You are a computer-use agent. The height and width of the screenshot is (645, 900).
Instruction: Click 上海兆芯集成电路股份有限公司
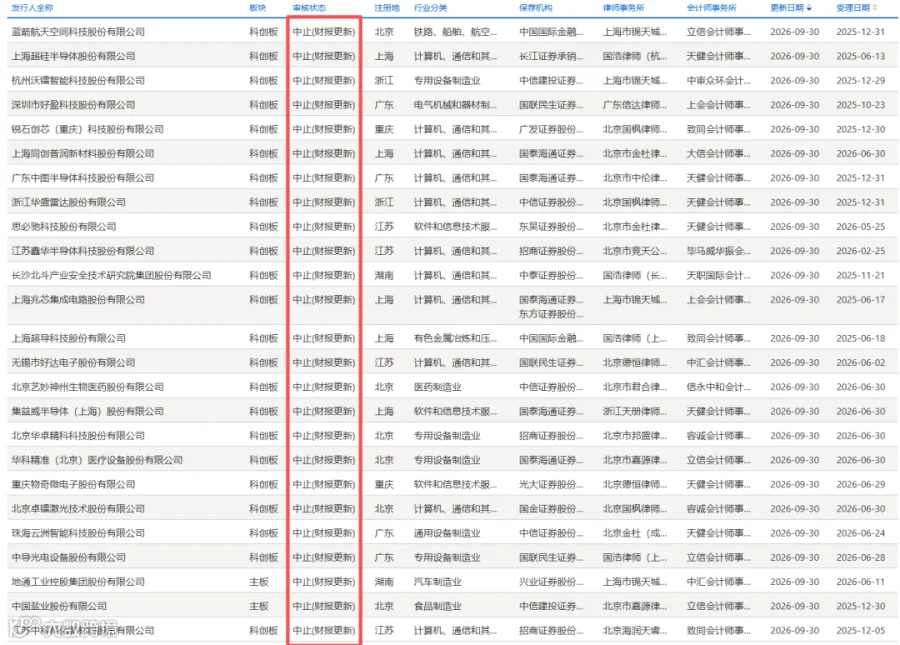[78, 300]
